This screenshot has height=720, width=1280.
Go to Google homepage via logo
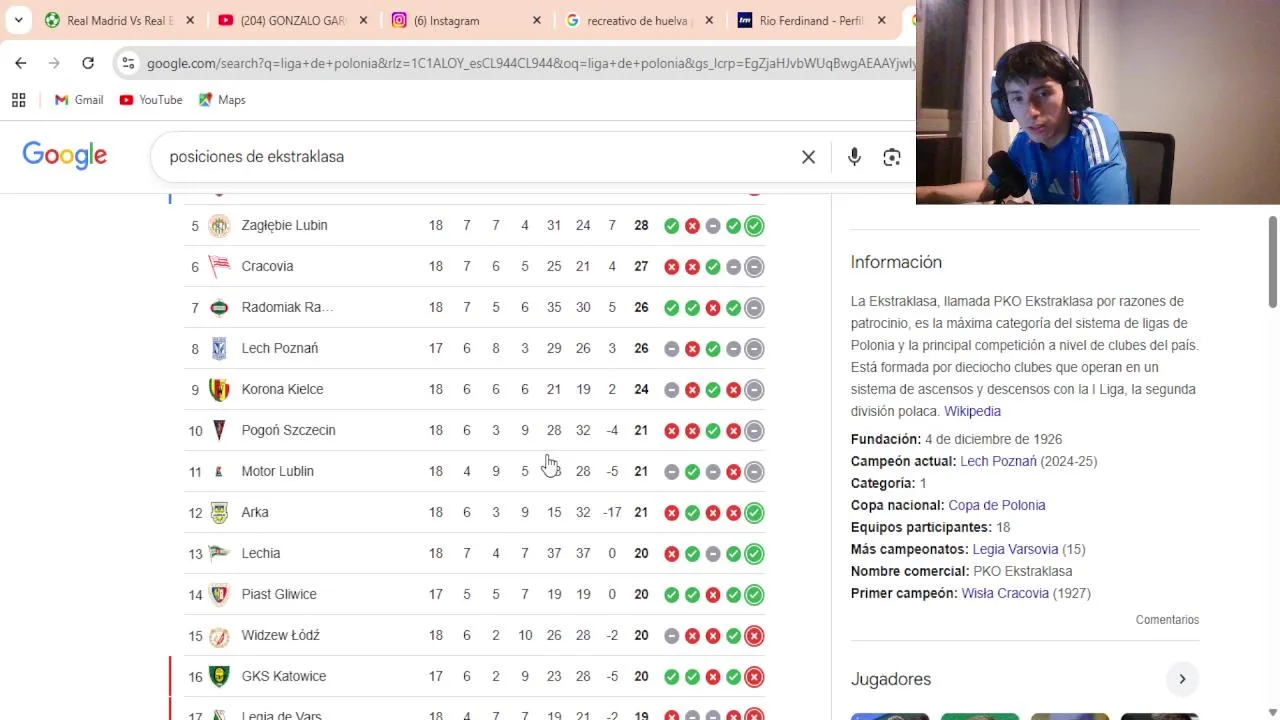tap(65, 156)
